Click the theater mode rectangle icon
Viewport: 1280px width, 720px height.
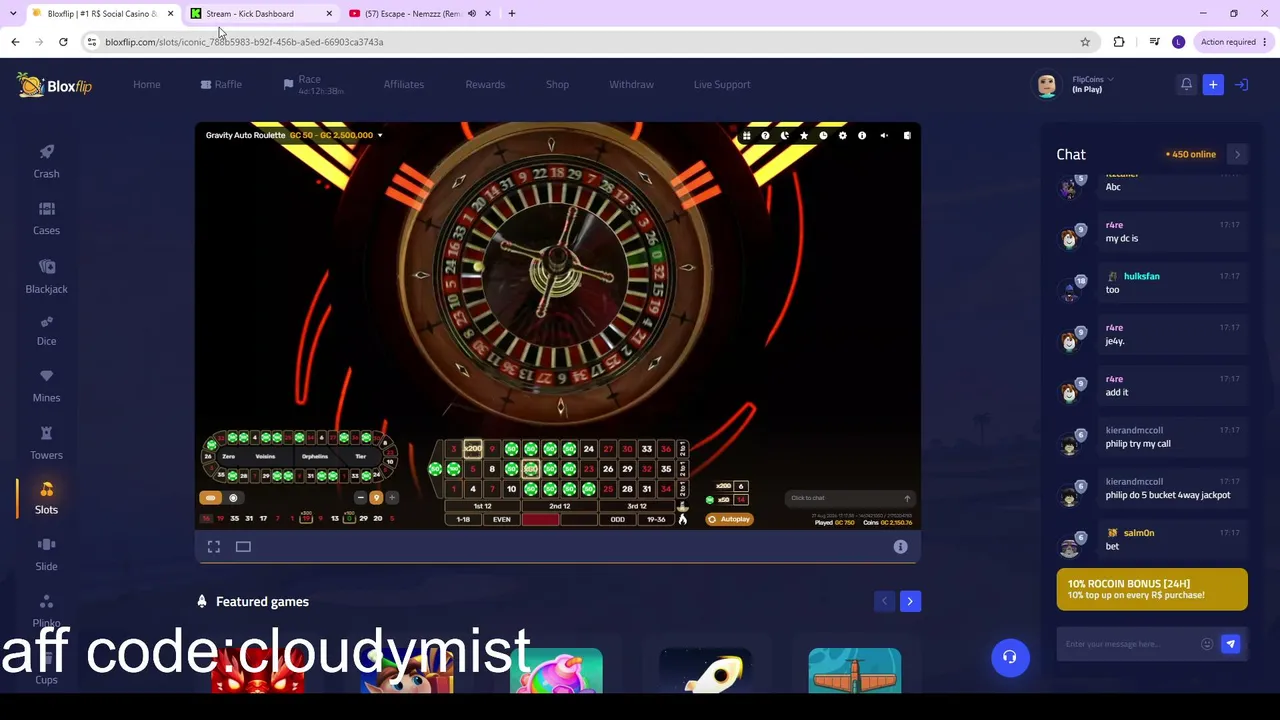243,547
